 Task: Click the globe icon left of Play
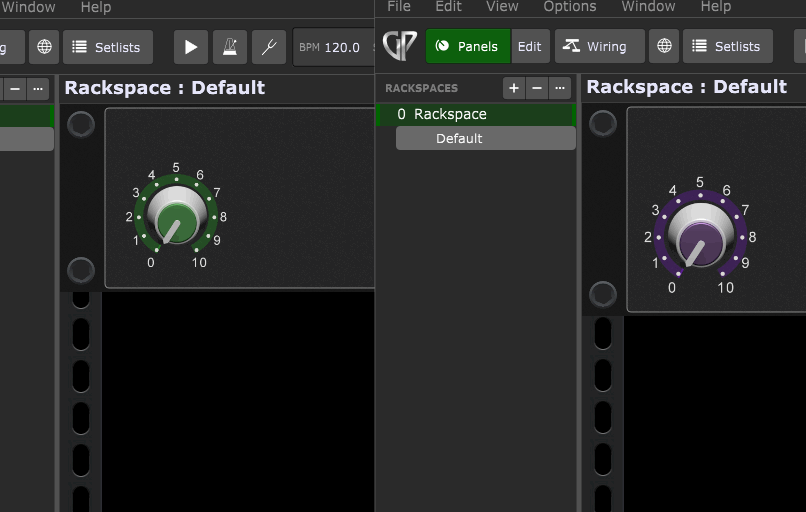43,47
